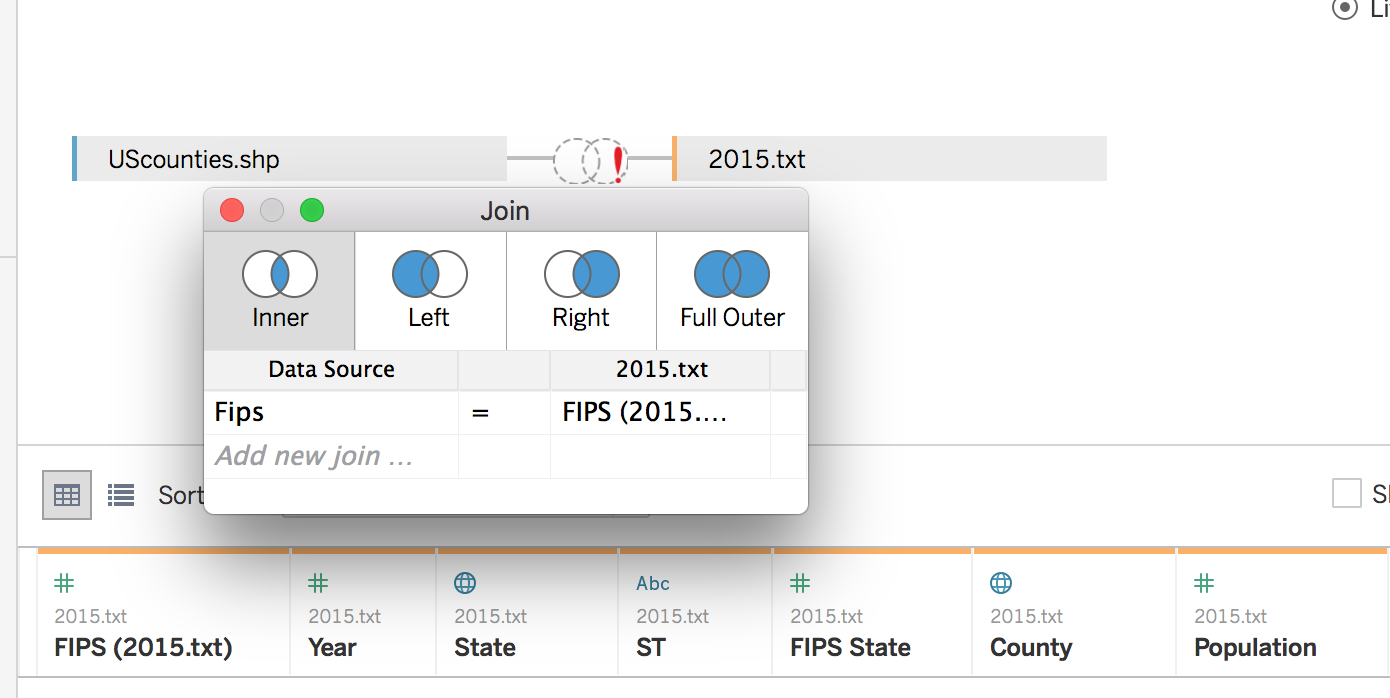This screenshot has width=1390, height=698.
Task: Select the Left join type
Action: tap(429, 290)
